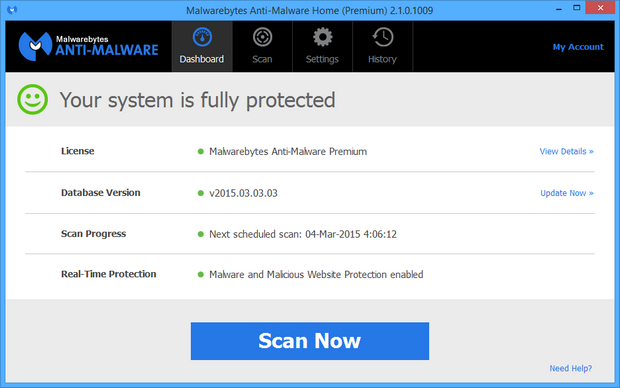Click green dot beside License status

click(x=200, y=151)
